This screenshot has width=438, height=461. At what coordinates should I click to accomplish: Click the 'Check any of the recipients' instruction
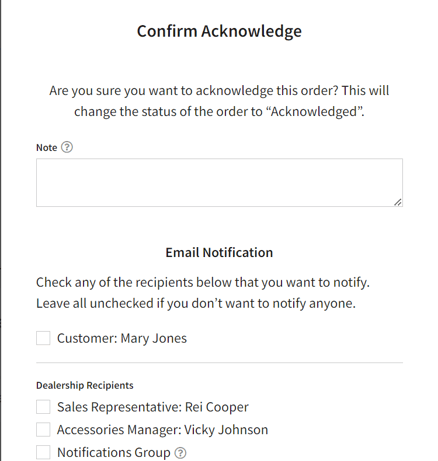(x=203, y=282)
